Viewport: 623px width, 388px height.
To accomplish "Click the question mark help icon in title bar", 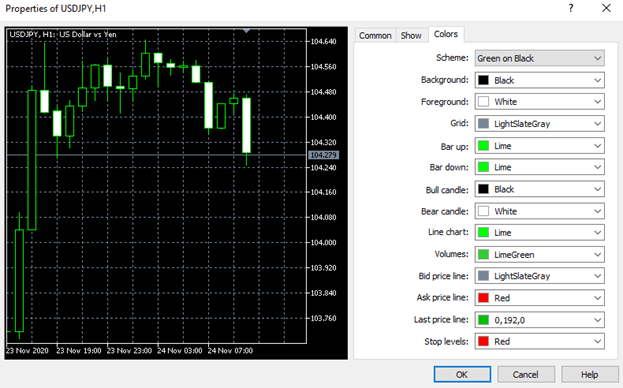I will (x=571, y=8).
